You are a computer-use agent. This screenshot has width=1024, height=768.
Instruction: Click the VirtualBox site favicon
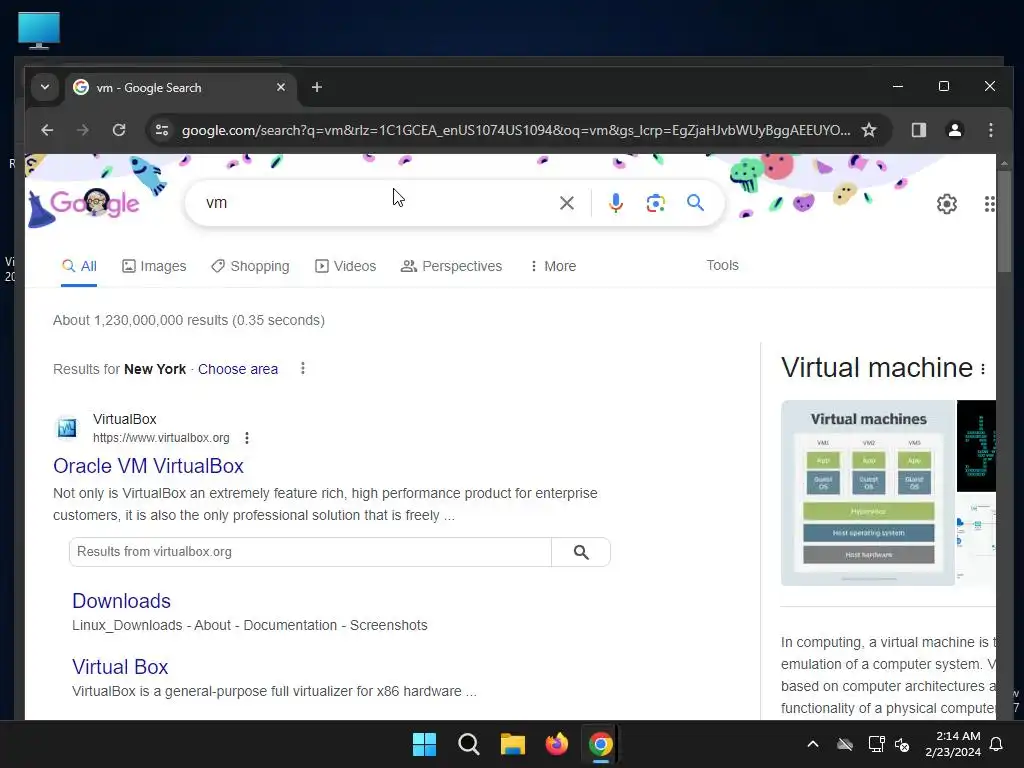(67, 428)
